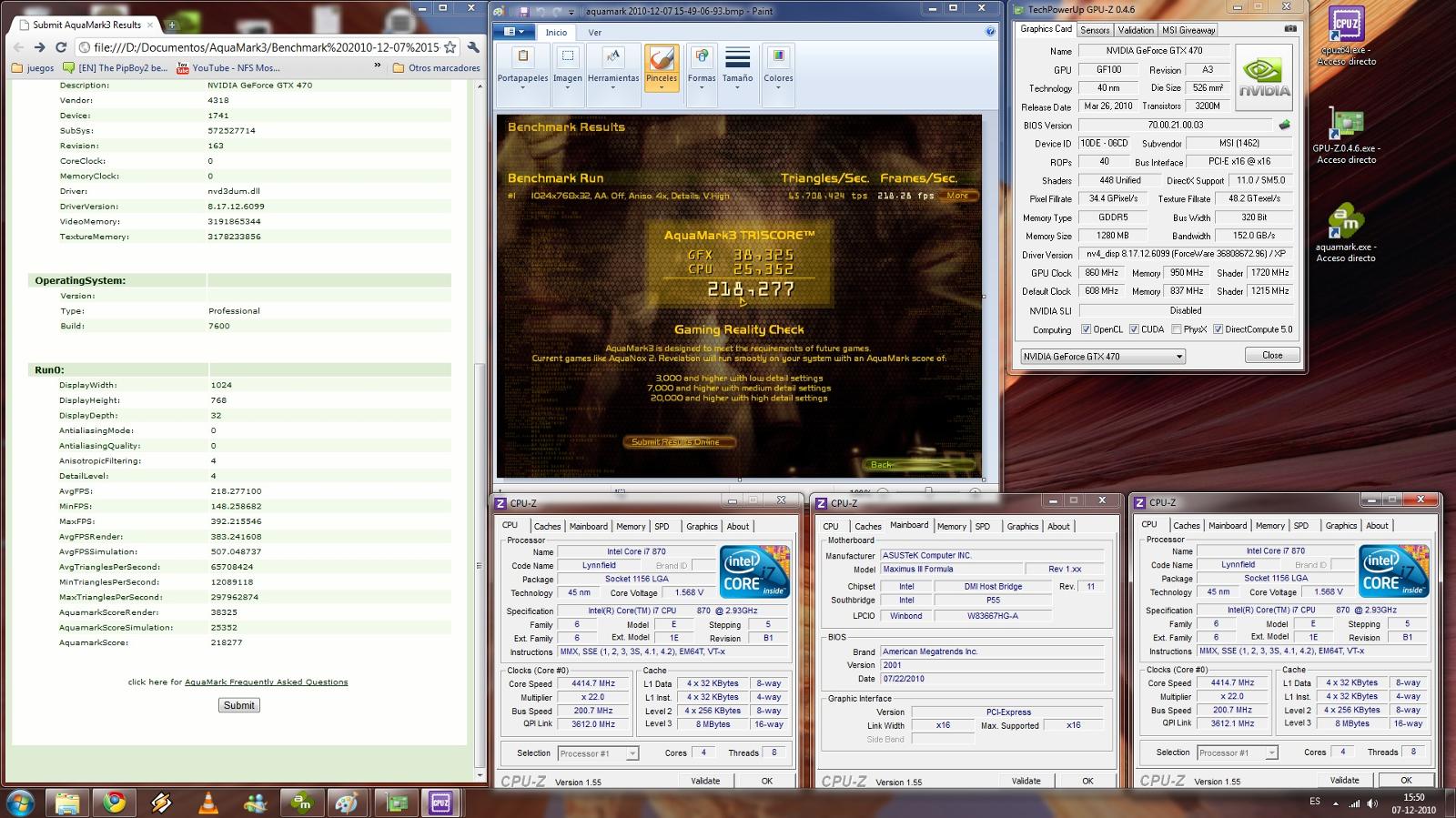Open cpuz64.exe desktop shortcut

1346,37
